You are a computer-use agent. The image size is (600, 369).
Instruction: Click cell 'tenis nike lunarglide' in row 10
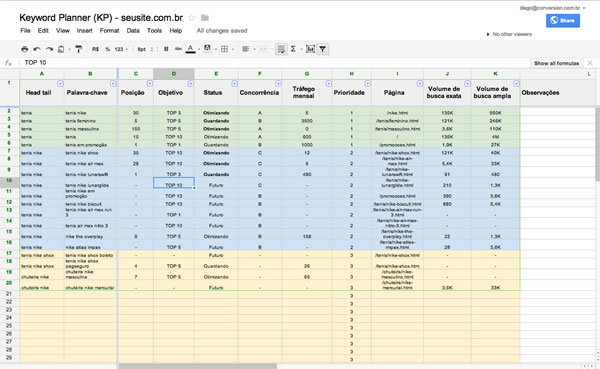[x=90, y=183]
